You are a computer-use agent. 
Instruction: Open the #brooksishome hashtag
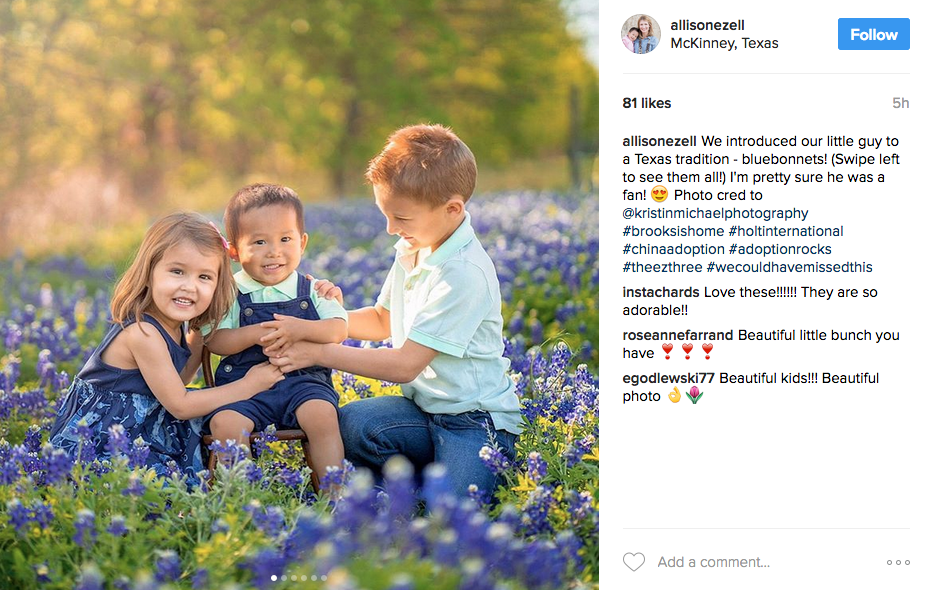pyautogui.click(x=673, y=231)
